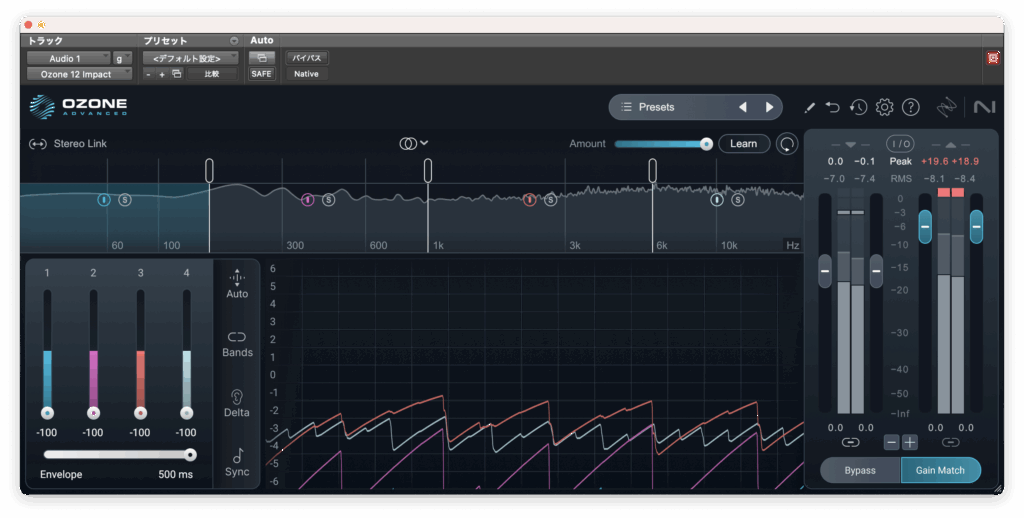Click the Learn button

pos(743,144)
